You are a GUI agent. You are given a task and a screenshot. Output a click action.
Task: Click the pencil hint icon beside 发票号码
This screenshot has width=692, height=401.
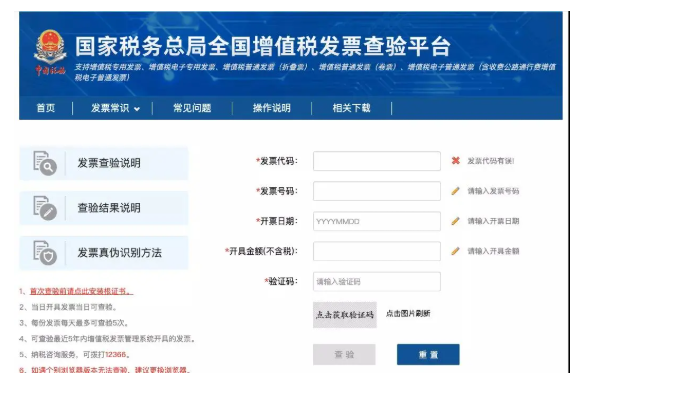[455, 191]
